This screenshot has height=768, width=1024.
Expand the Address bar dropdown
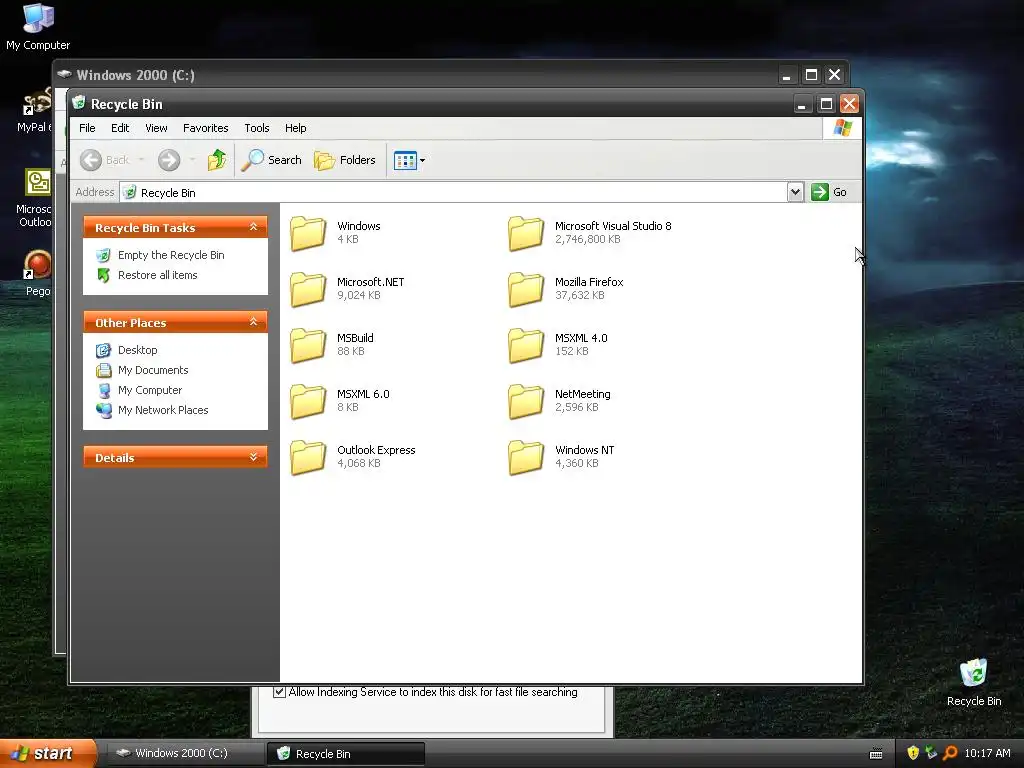point(795,192)
